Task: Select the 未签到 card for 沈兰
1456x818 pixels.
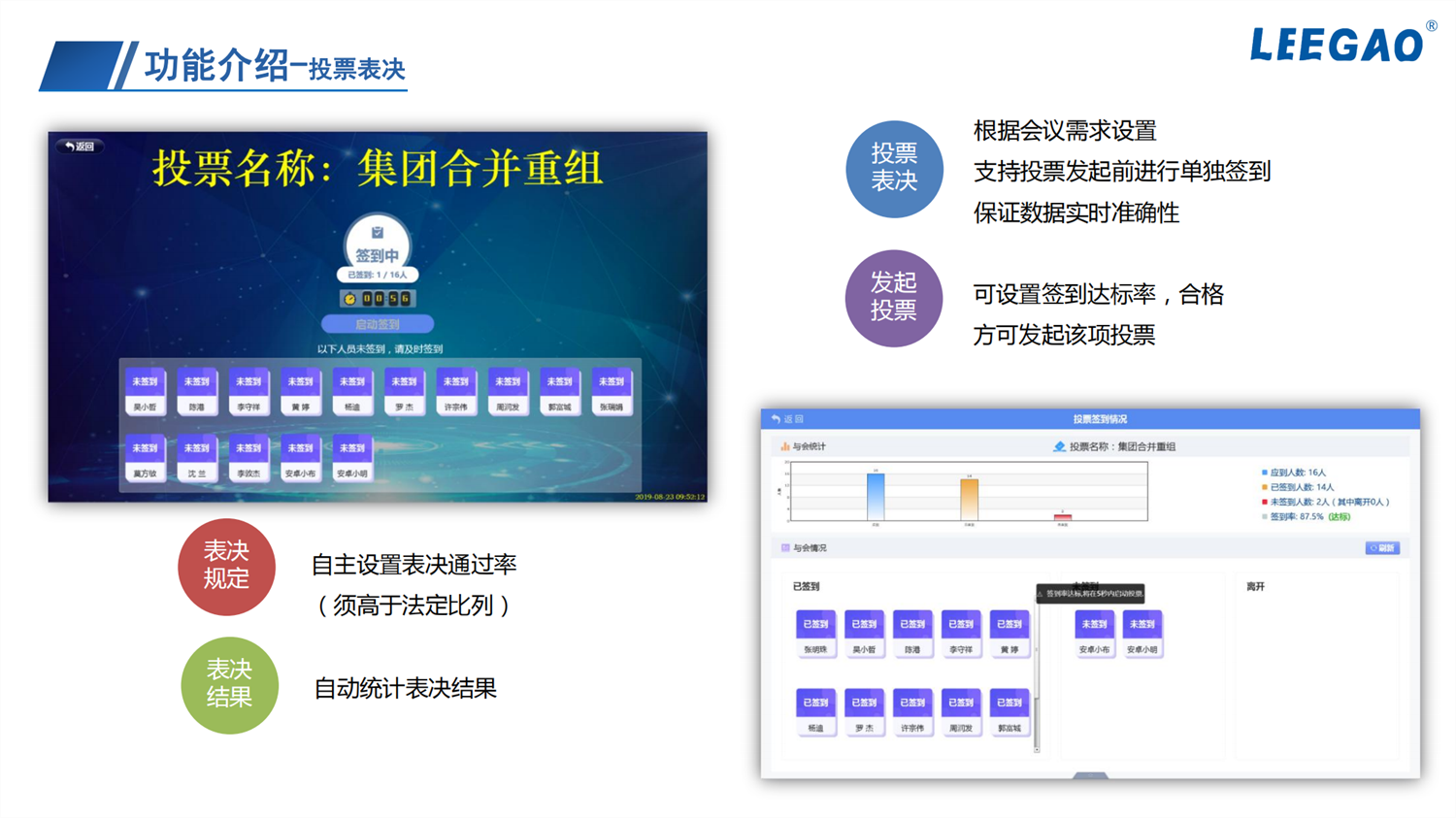Action: coord(197,458)
